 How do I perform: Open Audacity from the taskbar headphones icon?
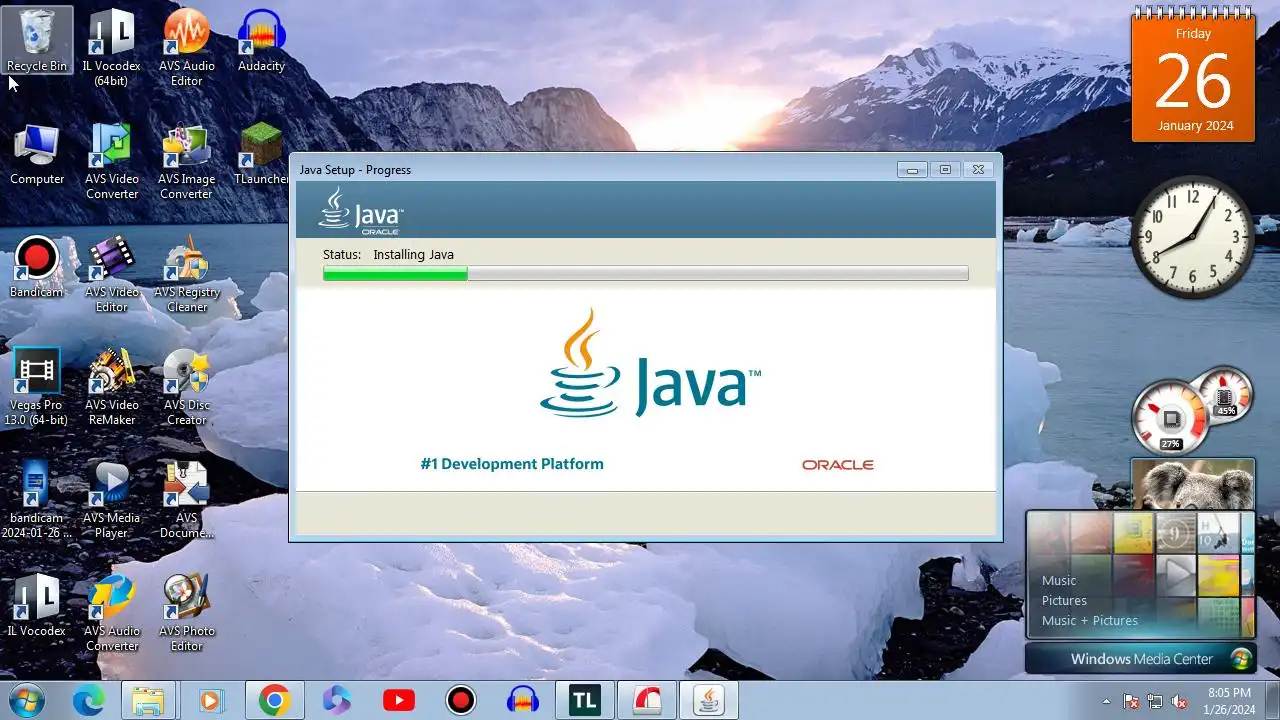click(523, 701)
